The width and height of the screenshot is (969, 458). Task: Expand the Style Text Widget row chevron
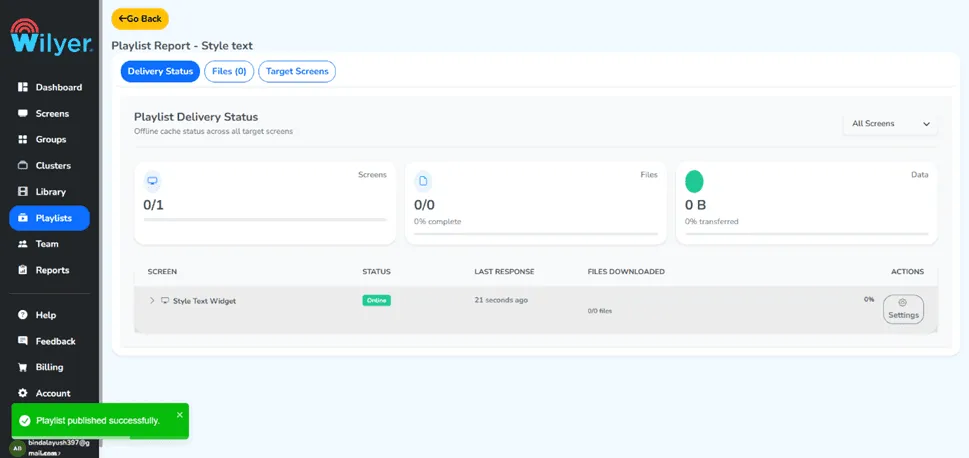tap(152, 300)
